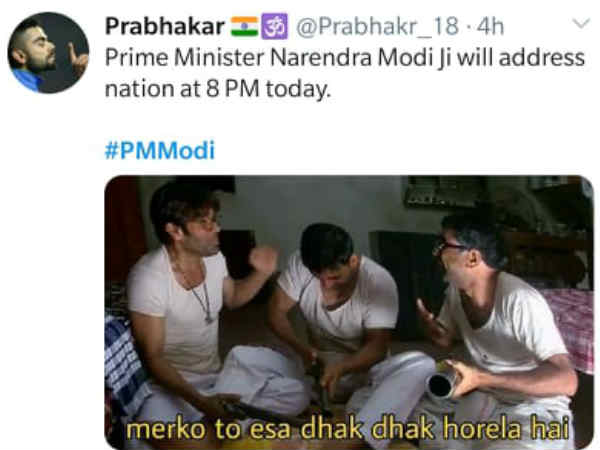
Task: Click the pink checkered bedsheet in image
Action: [x=566, y=328]
